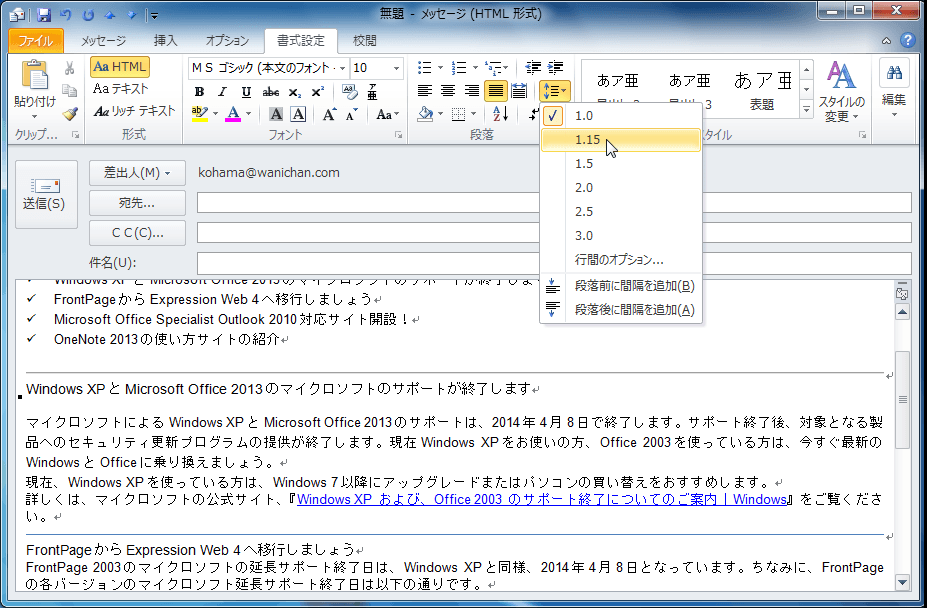Select Aa リッチ テキスト format
This screenshot has height=608, width=927.
tap(134, 111)
